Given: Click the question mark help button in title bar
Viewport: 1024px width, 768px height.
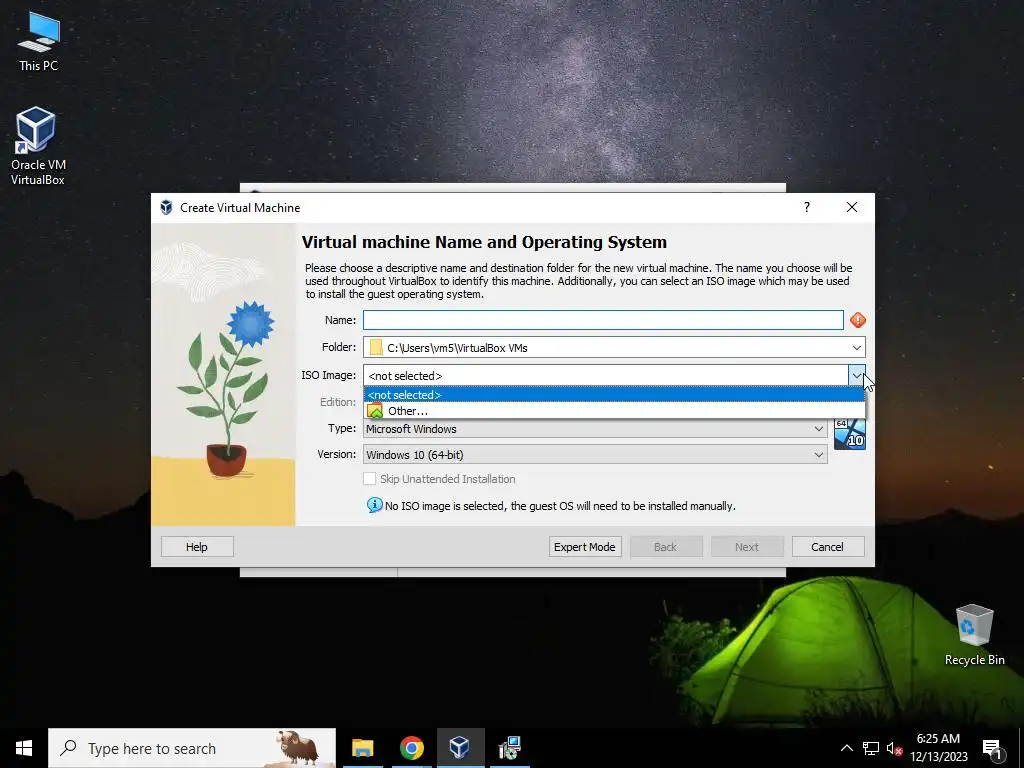Looking at the screenshot, I should (807, 208).
